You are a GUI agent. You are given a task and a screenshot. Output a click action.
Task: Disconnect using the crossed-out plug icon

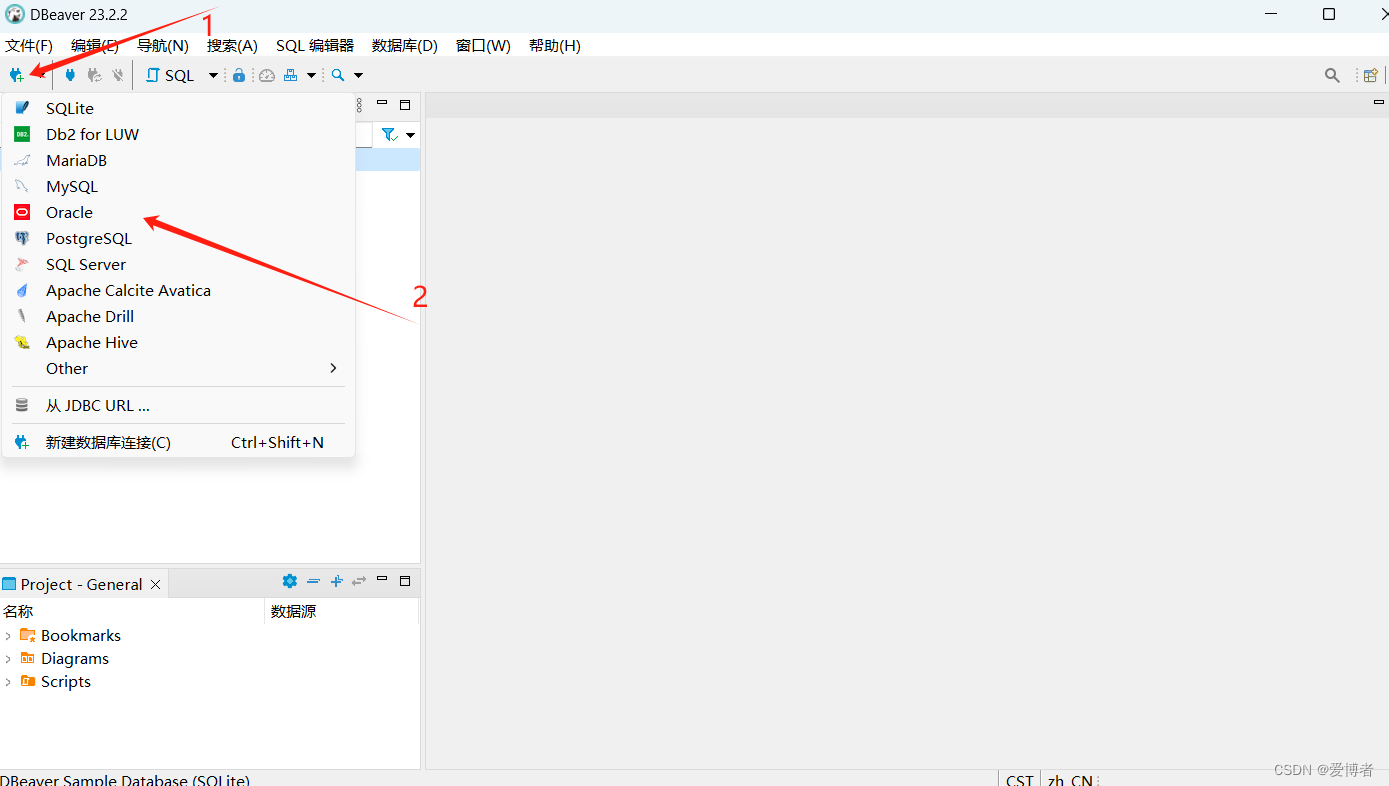coord(118,74)
